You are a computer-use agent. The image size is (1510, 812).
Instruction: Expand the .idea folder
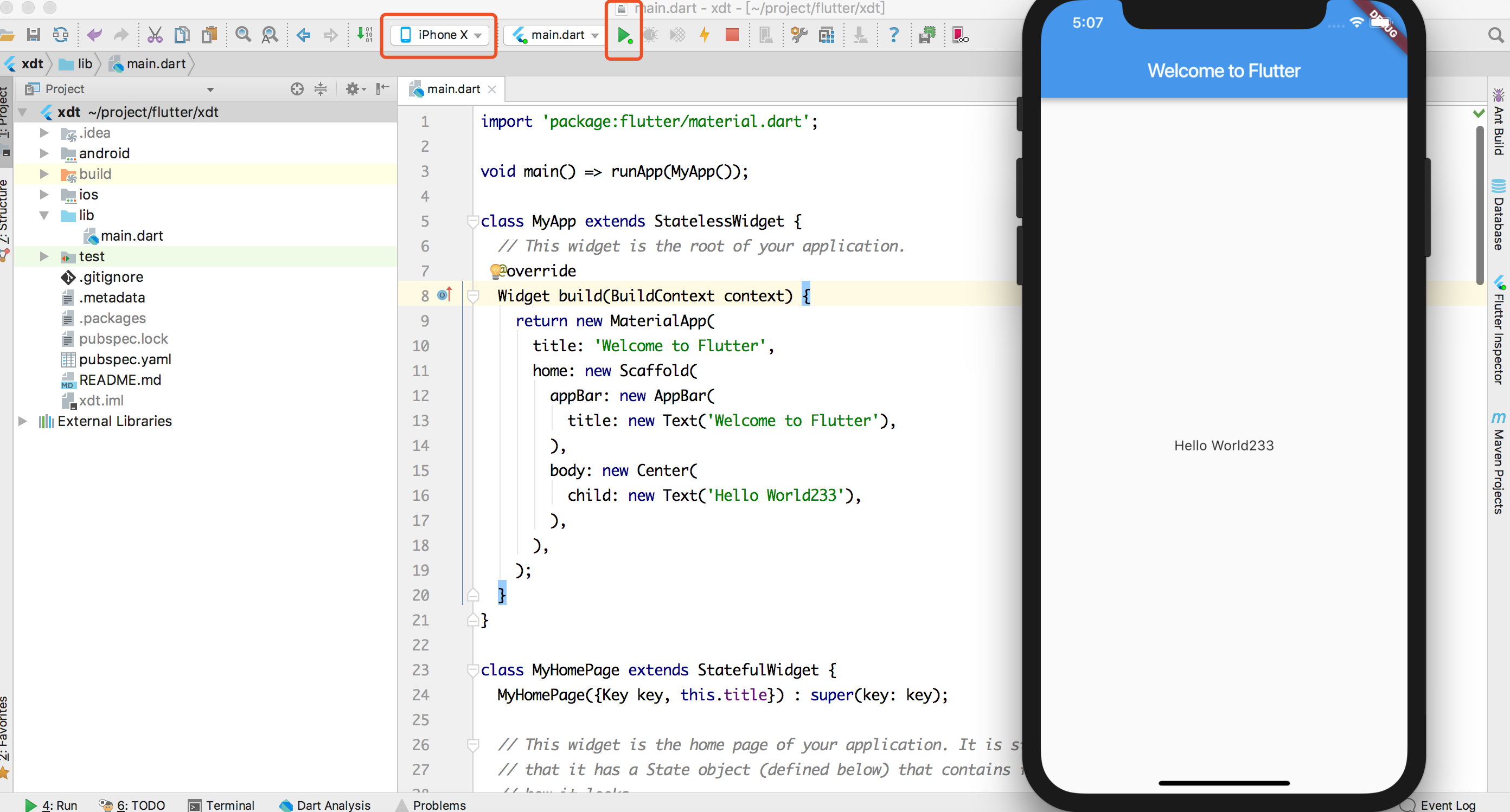pos(44,133)
